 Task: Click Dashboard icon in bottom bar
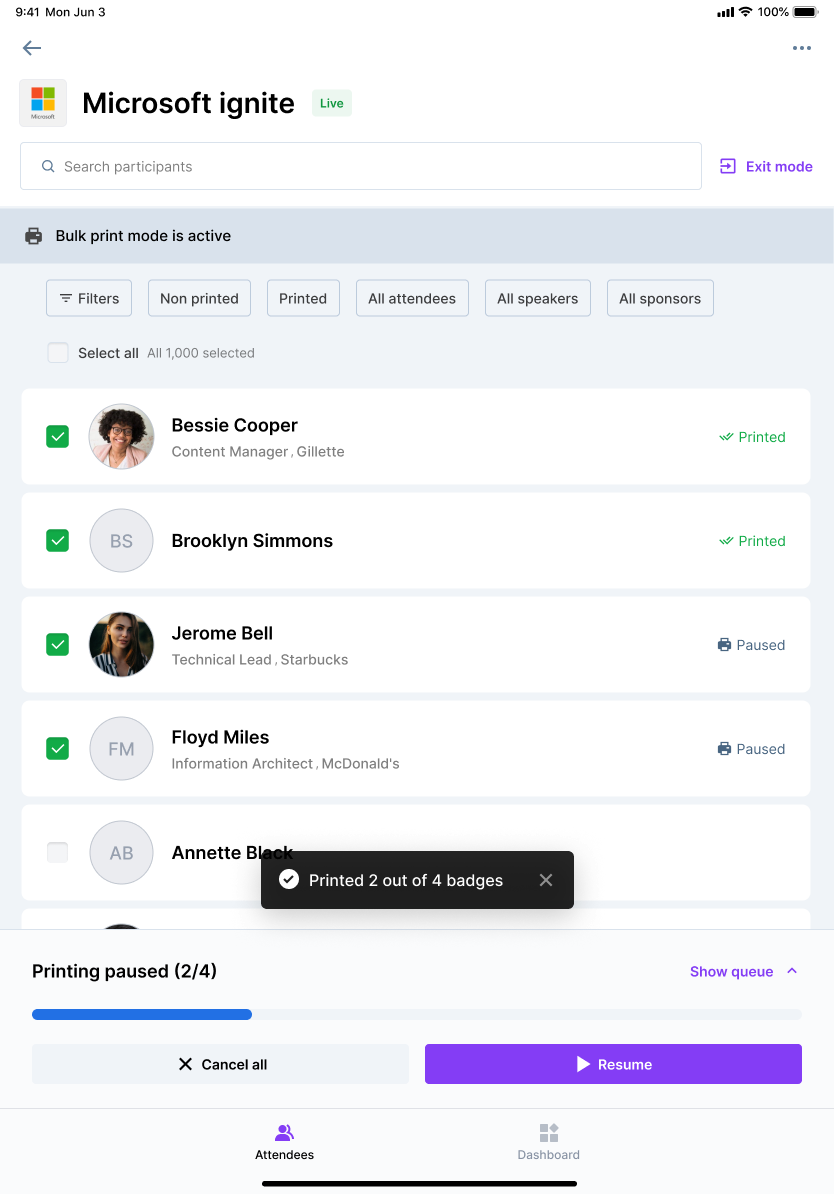point(548,1132)
